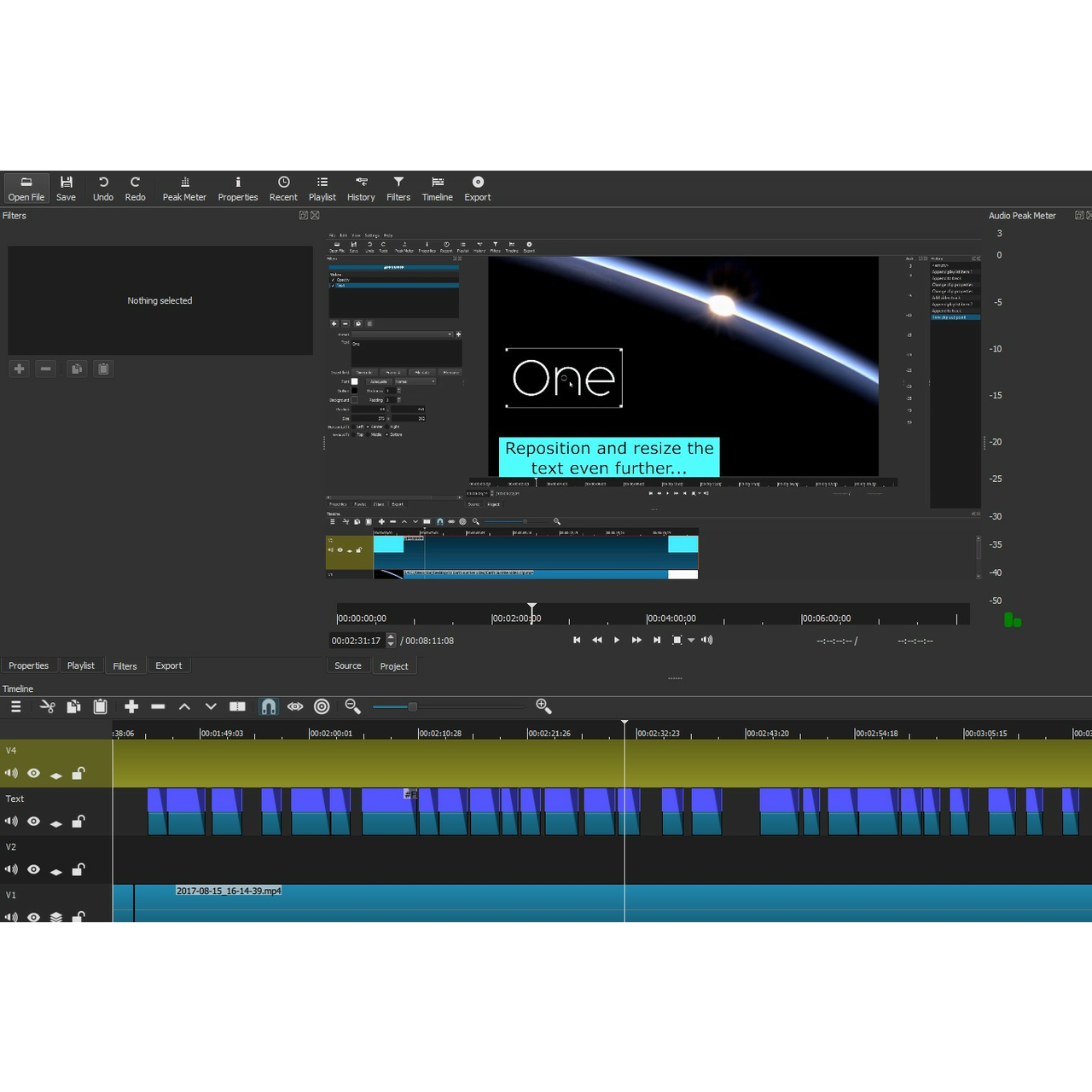Click the Undo toolbar icon
This screenshot has width=1092, height=1092.
[102, 188]
